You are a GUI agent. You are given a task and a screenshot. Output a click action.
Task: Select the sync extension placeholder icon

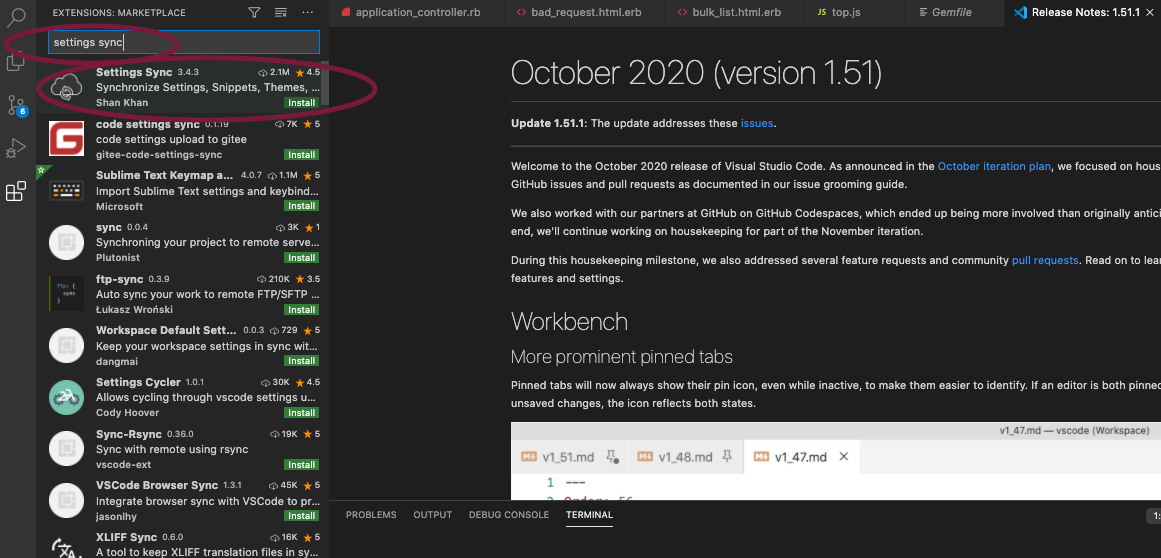67,242
